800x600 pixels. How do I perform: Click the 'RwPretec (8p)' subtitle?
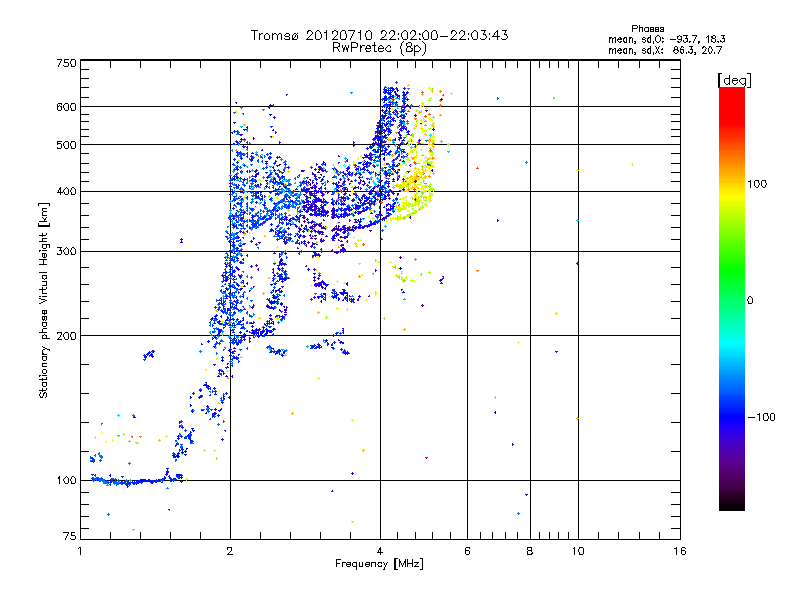tap(379, 48)
